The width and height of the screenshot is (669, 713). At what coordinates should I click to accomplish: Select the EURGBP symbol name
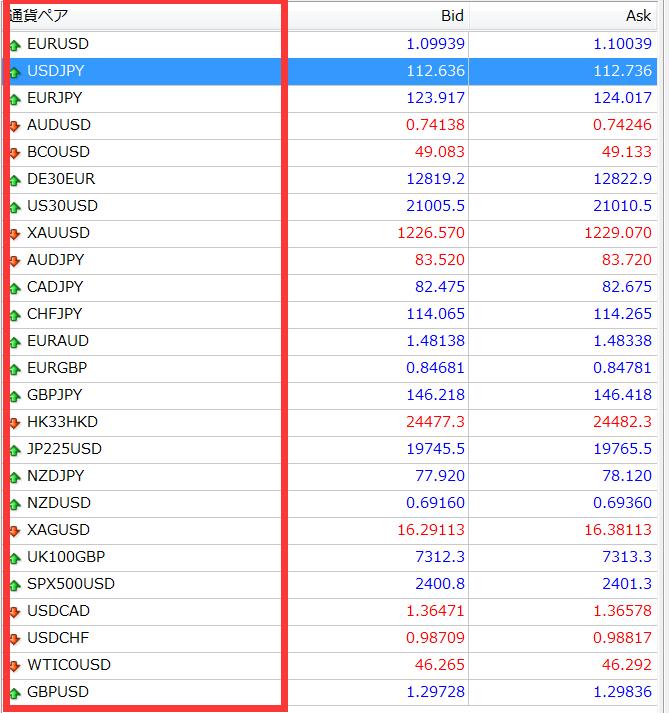(57, 368)
